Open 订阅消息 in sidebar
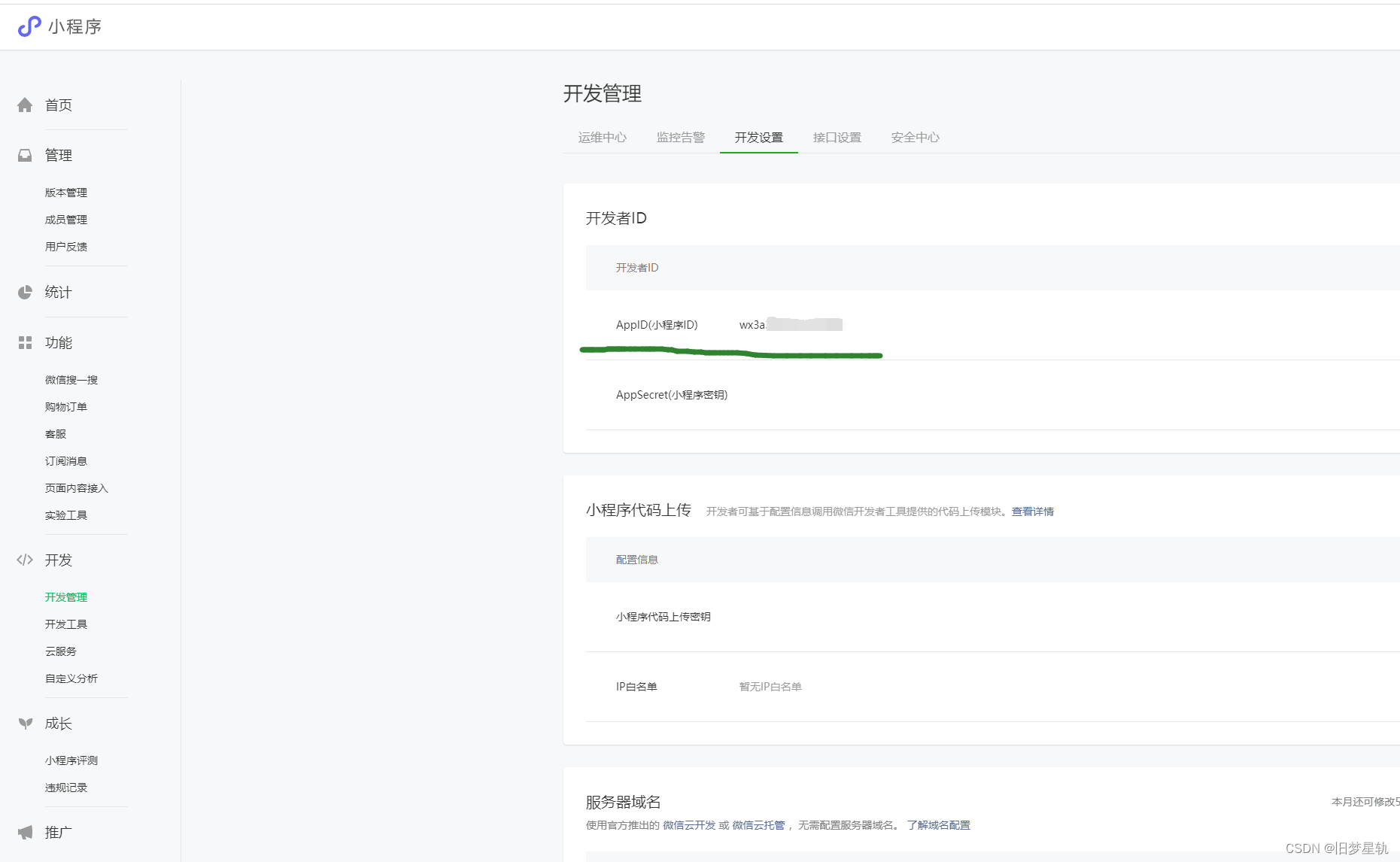The width and height of the screenshot is (1400, 862). 66,461
